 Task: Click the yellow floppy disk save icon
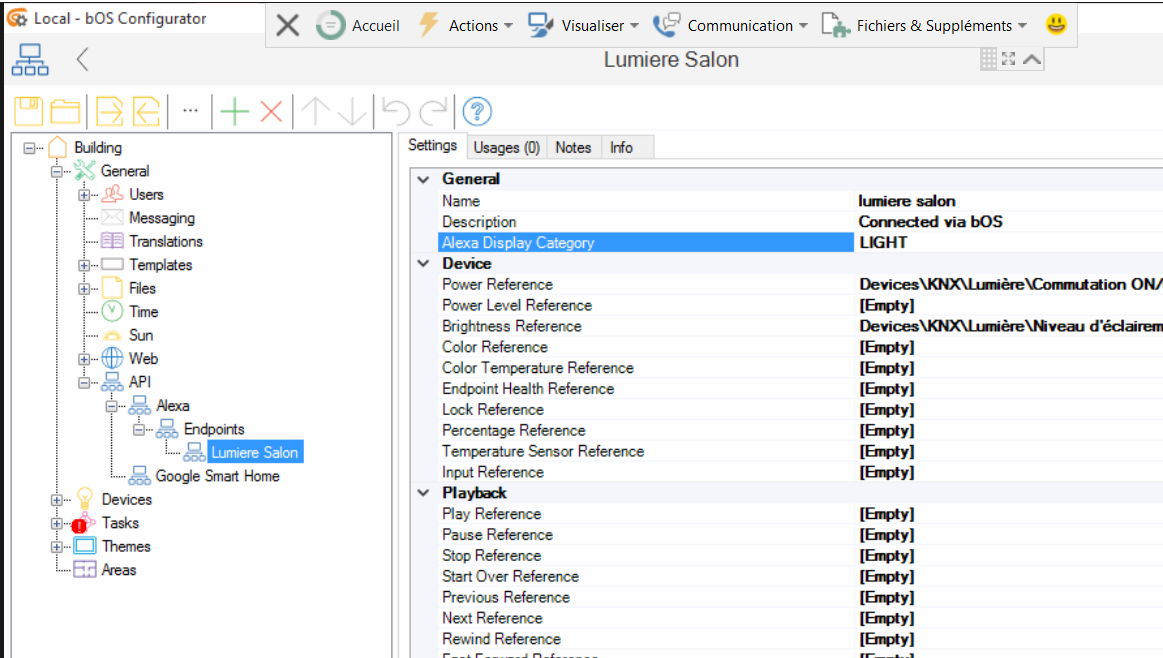[x=29, y=111]
